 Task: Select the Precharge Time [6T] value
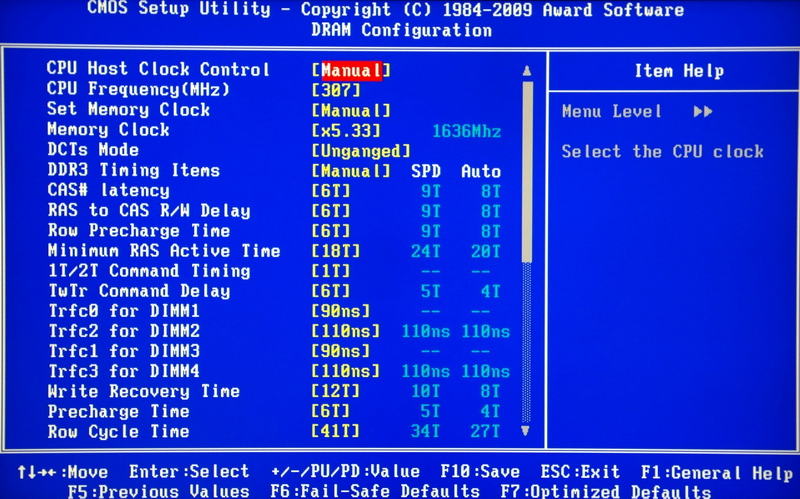pos(331,411)
